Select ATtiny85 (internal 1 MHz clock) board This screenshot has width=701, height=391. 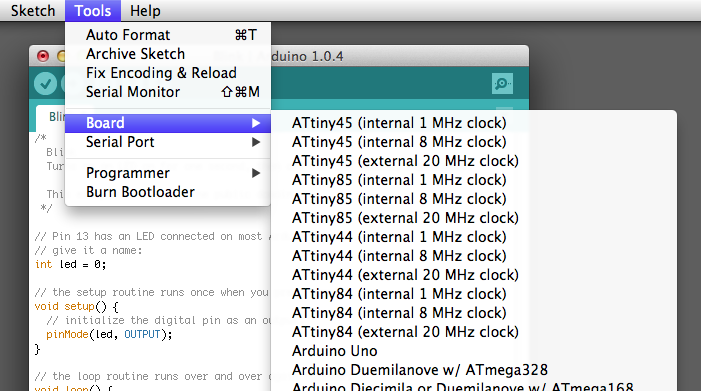click(474, 180)
